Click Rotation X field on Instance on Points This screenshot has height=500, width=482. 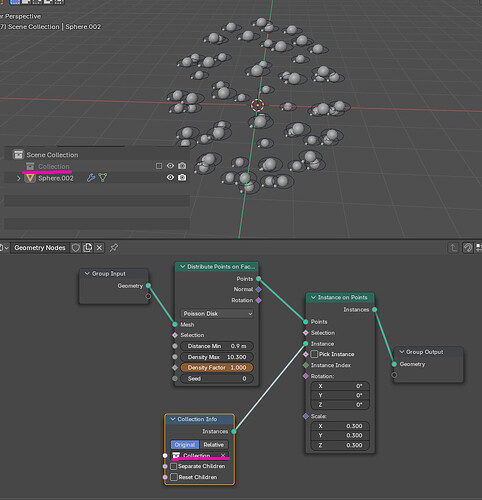(x=340, y=386)
